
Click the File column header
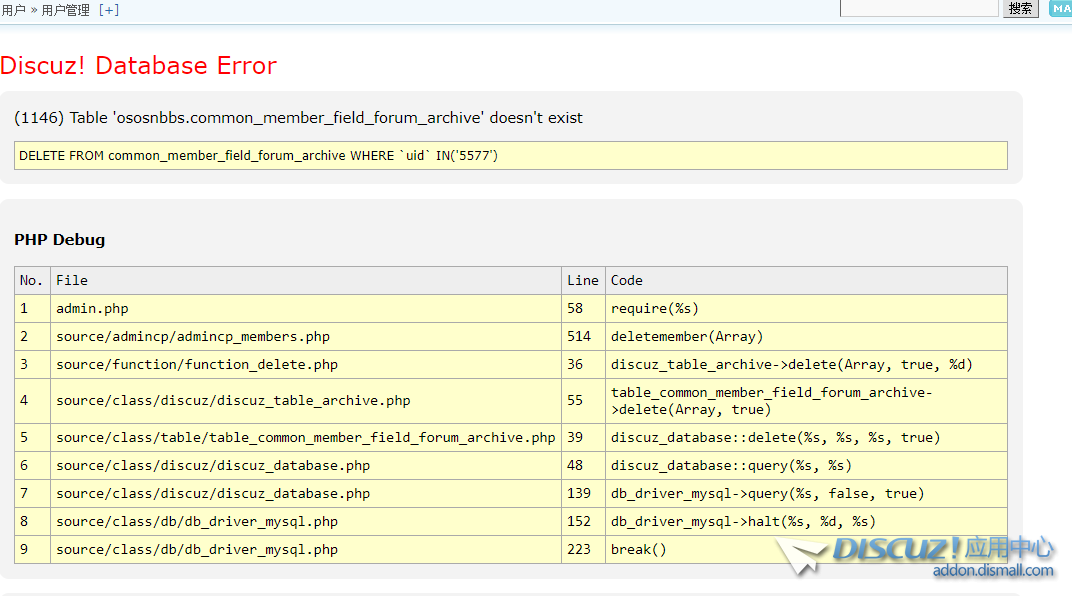click(306, 280)
